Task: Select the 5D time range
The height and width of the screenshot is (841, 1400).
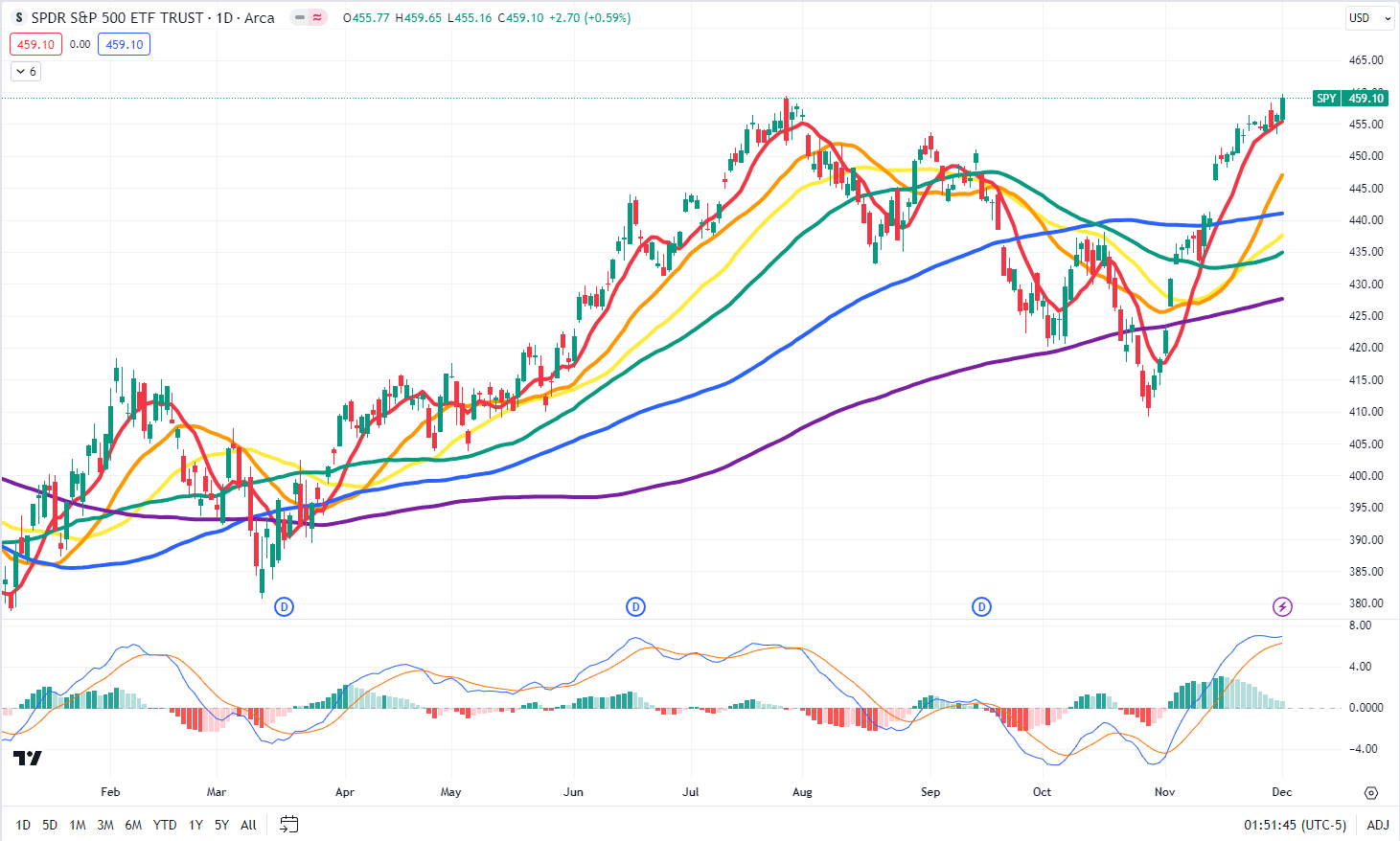Action: point(50,825)
